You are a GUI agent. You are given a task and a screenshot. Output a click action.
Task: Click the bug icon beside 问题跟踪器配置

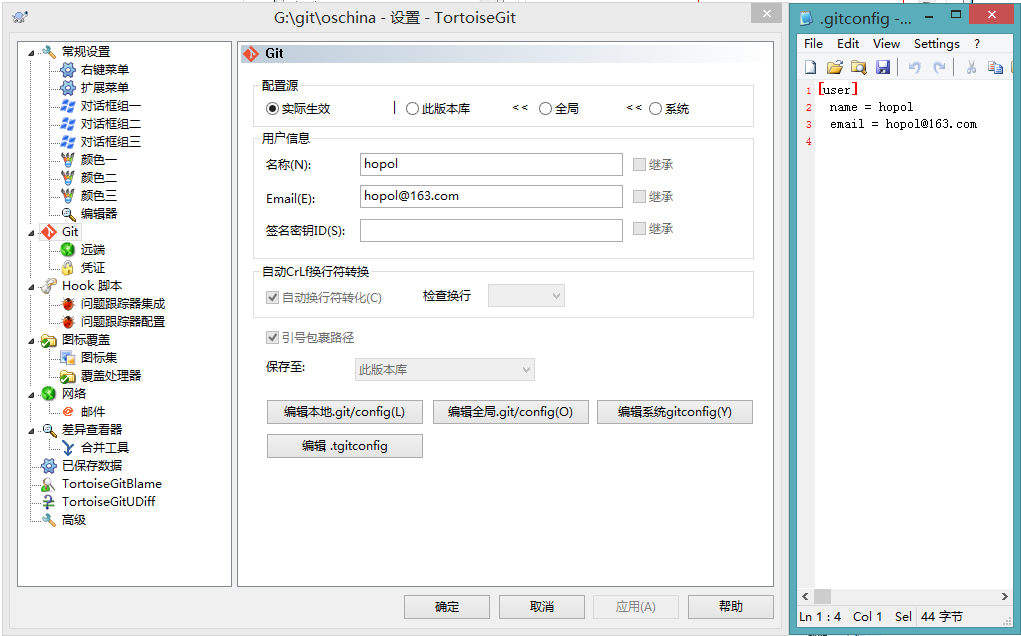(x=68, y=322)
